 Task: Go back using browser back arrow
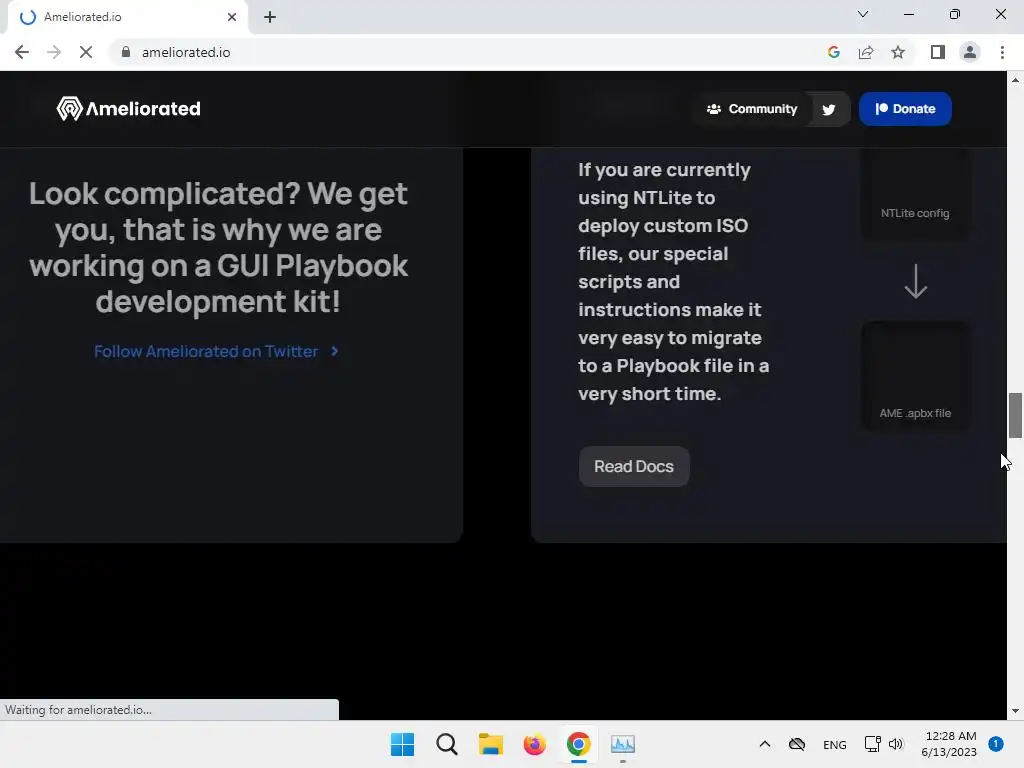click(22, 52)
